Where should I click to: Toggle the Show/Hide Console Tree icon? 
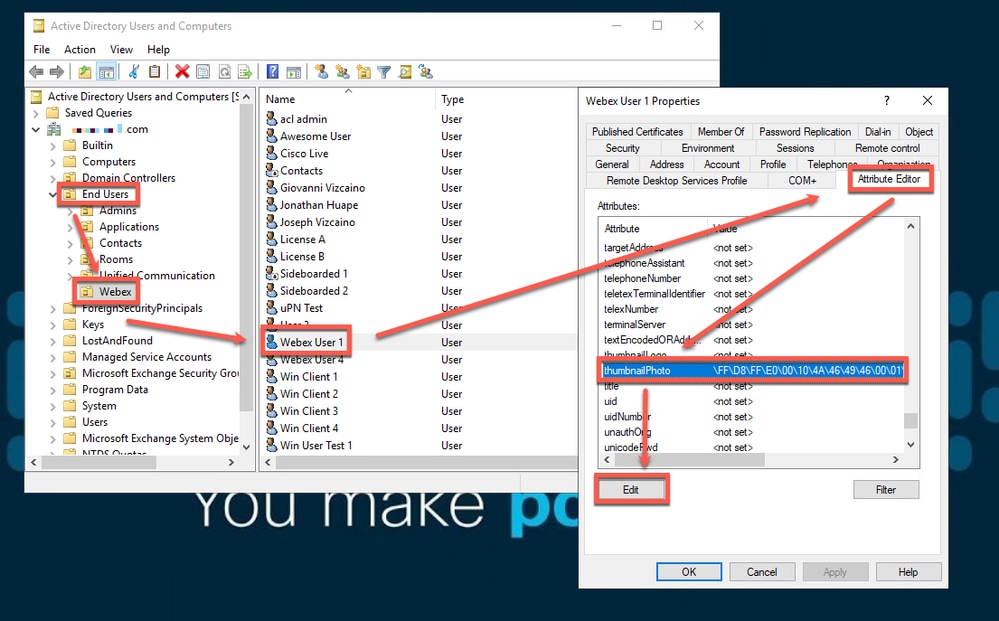click(106, 72)
